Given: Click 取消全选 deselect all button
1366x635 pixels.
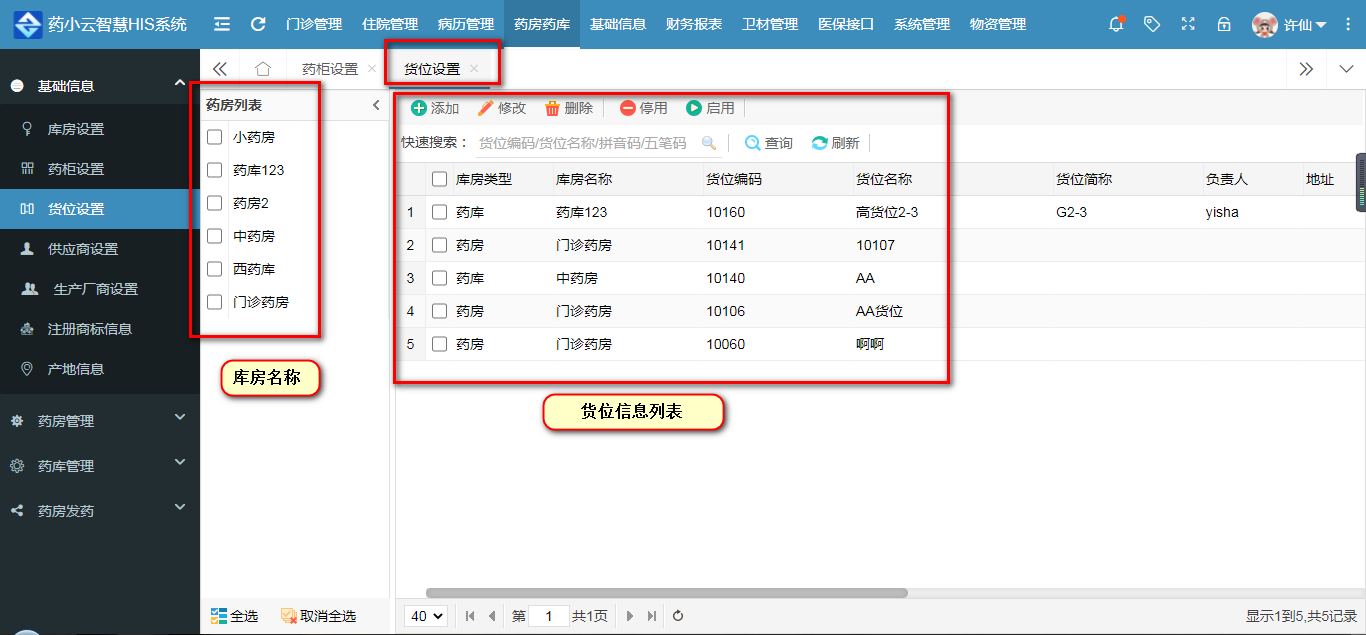Looking at the screenshot, I should [318, 616].
